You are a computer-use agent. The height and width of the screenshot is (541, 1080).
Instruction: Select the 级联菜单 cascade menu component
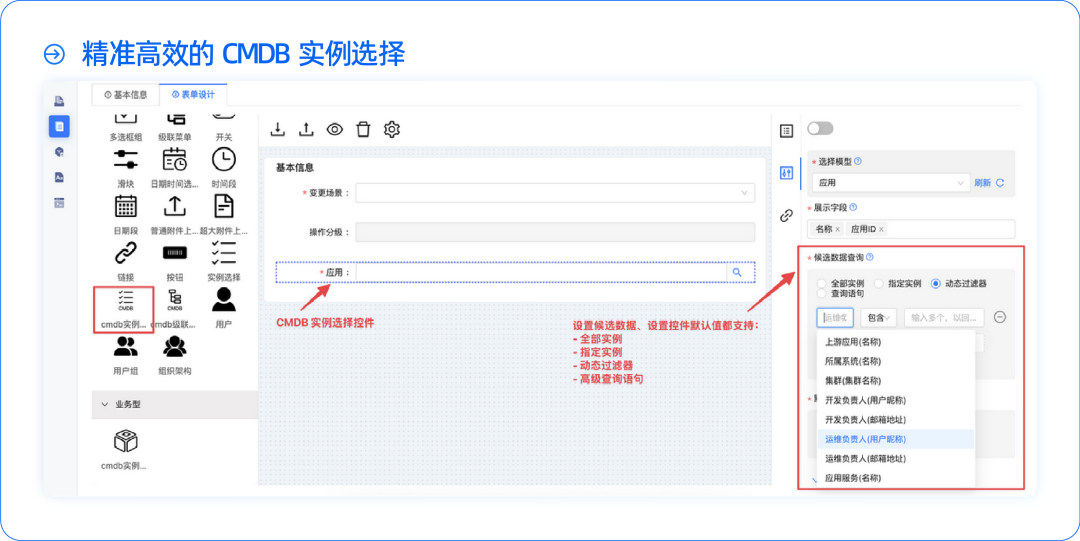[x=174, y=120]
